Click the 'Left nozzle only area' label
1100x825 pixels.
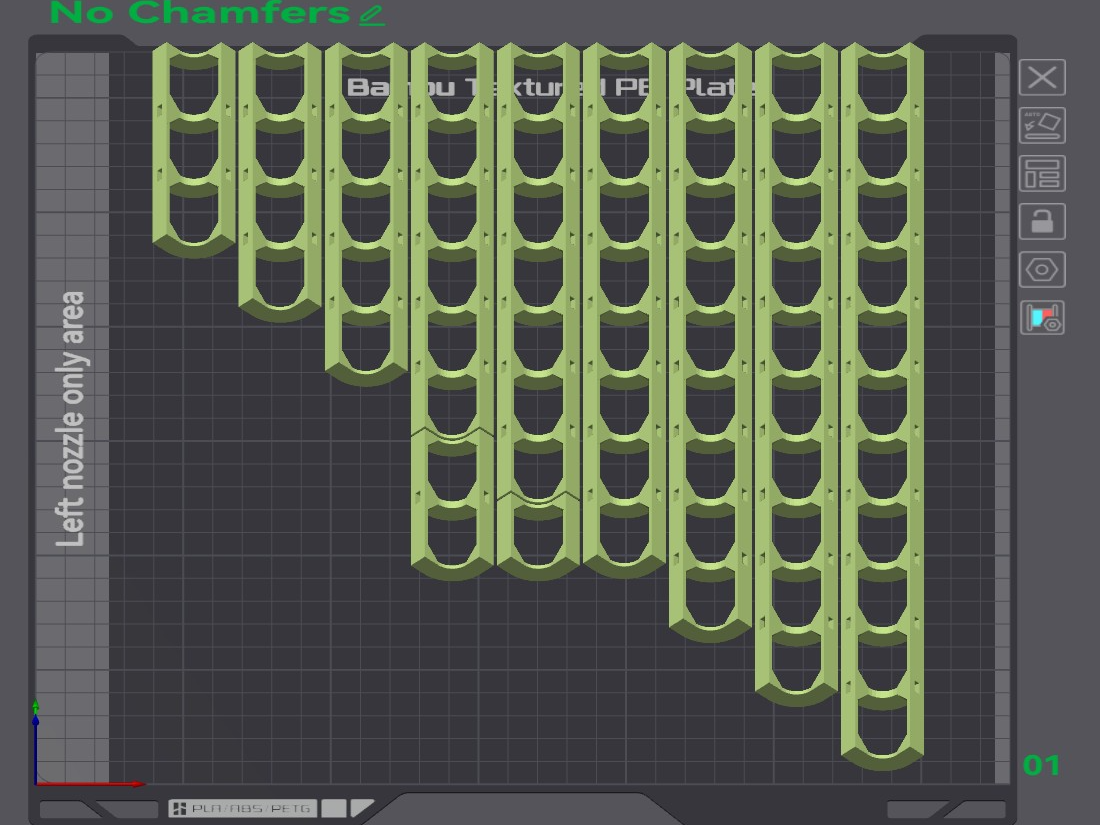coord(71,419)
